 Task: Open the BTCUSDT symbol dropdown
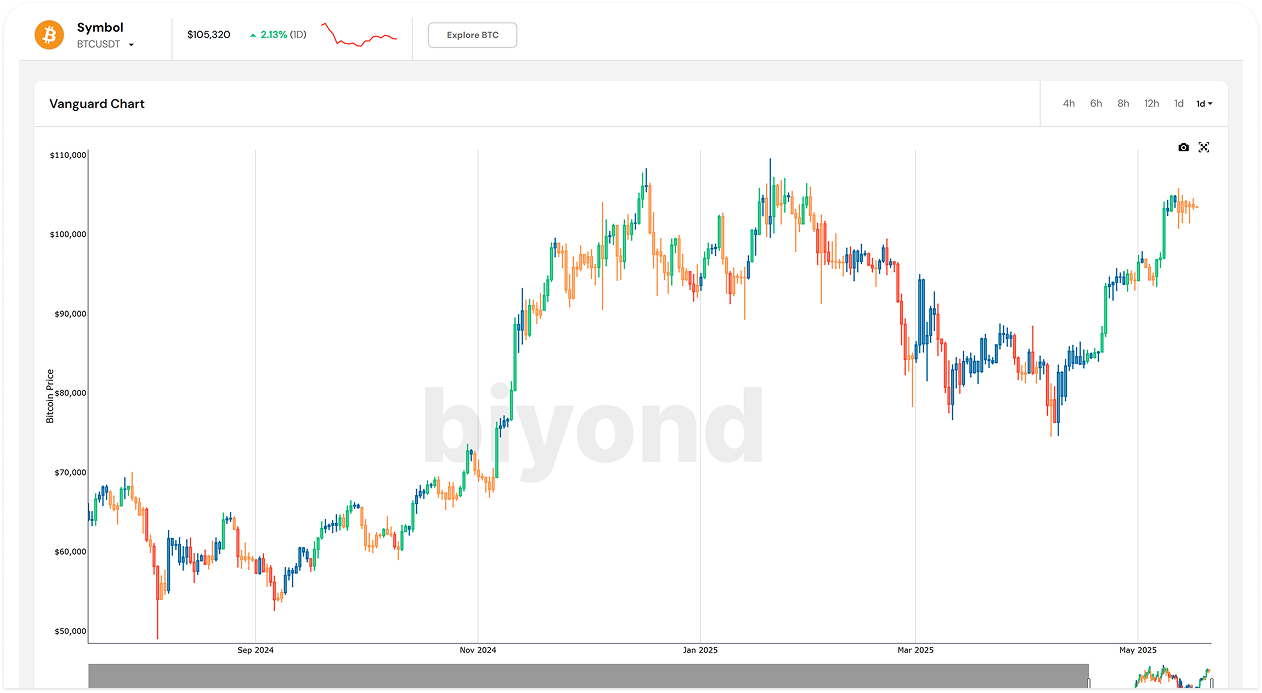click(x=105, y=45)
